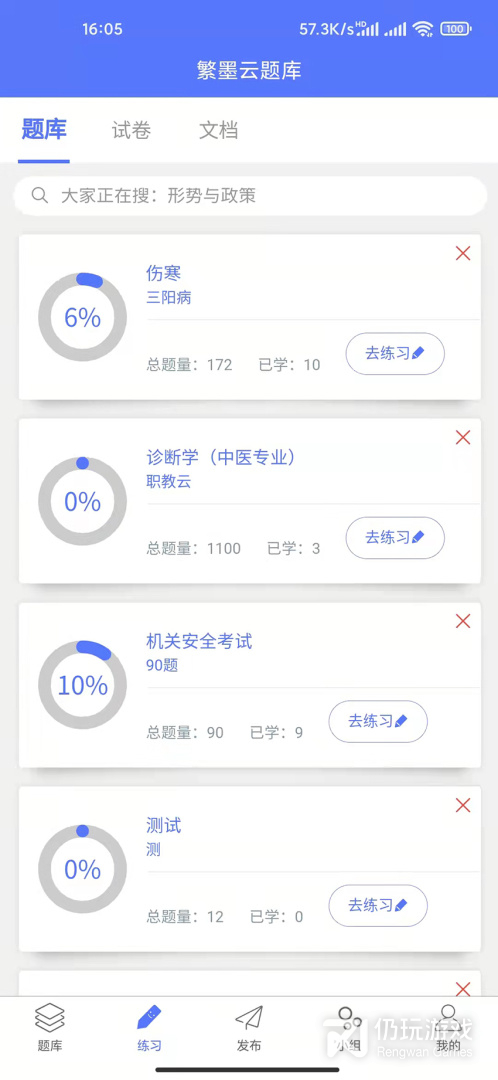Select the 题库 tab at top

44,129
